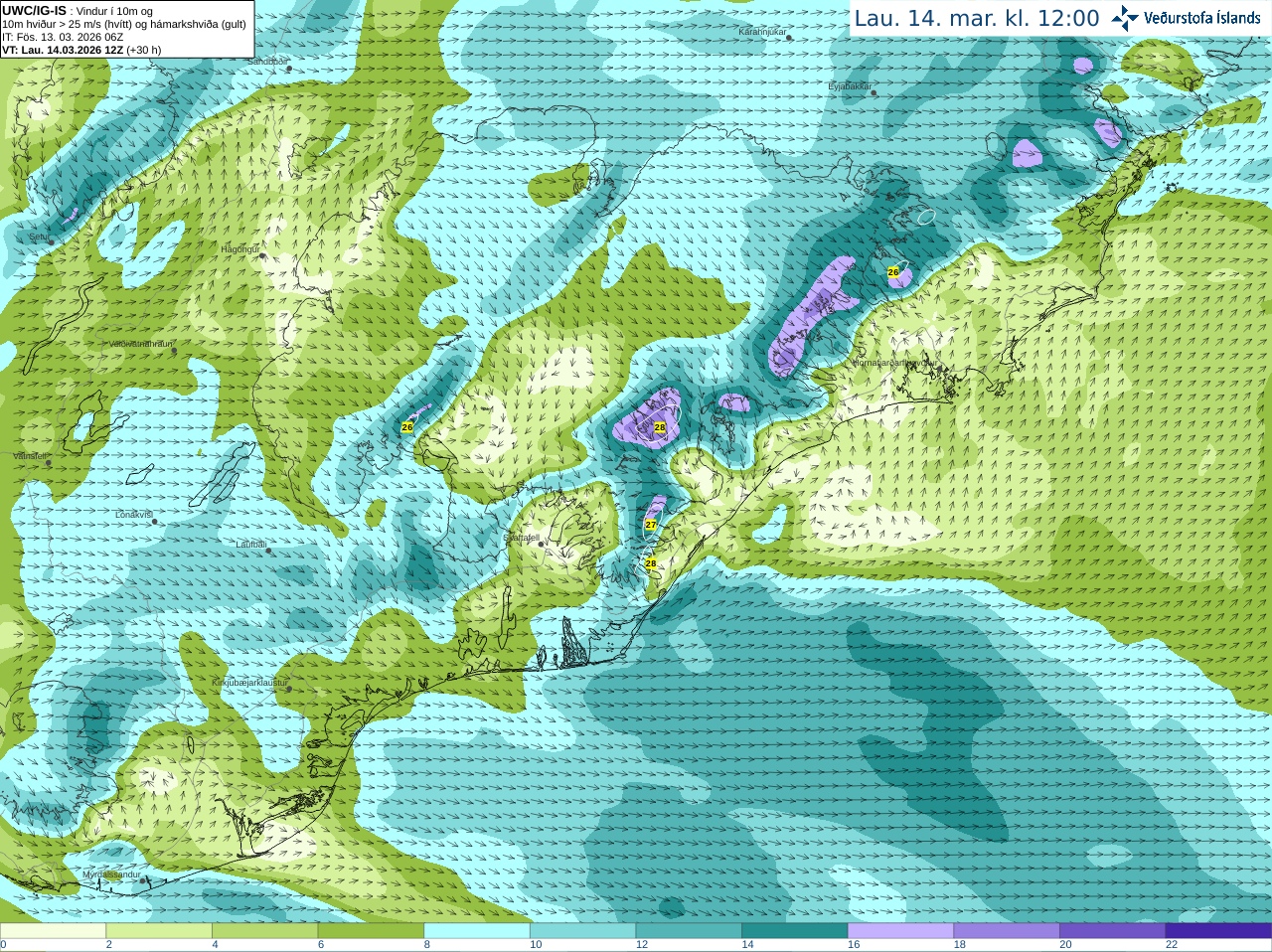Click the 28 gust marker just below the 27 marker
This screenshot has width=1272, height=952.
click(x=651, y=563)
